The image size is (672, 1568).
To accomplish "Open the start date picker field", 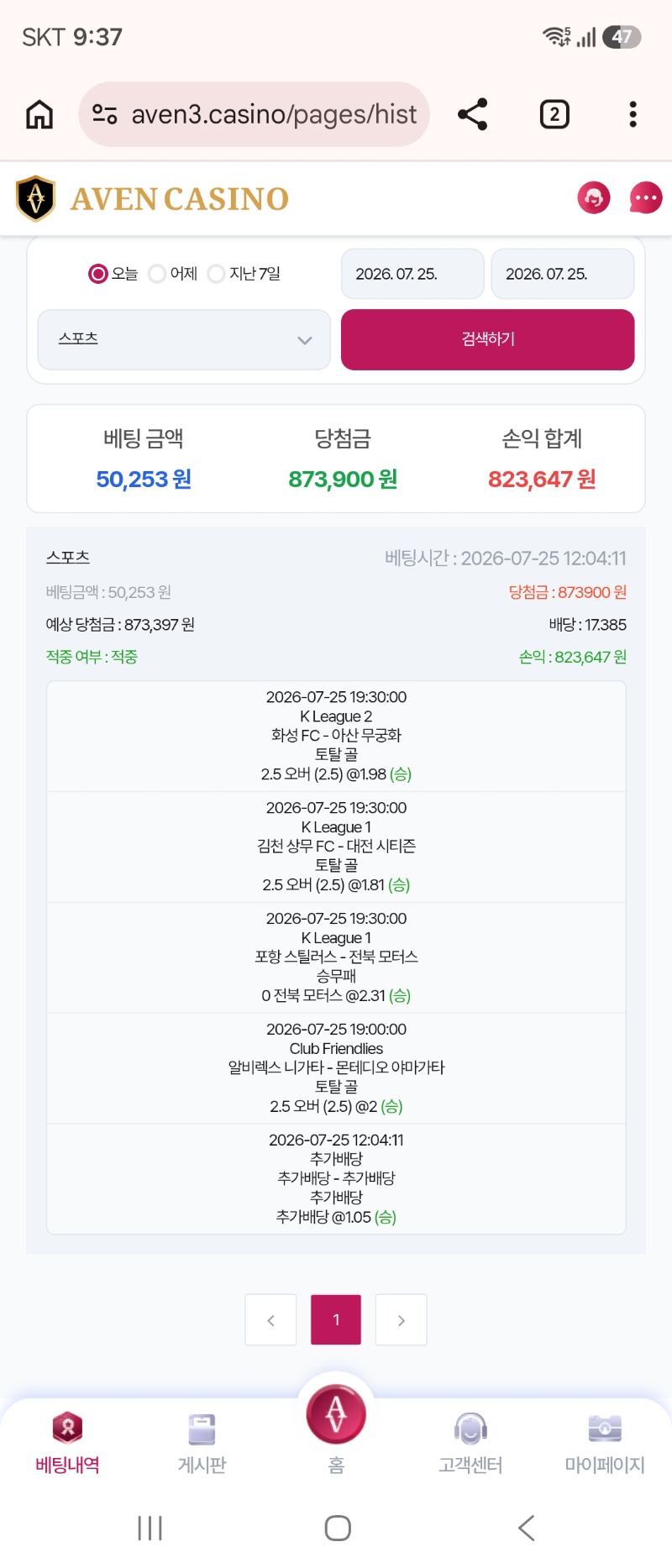I will (412, 274).
